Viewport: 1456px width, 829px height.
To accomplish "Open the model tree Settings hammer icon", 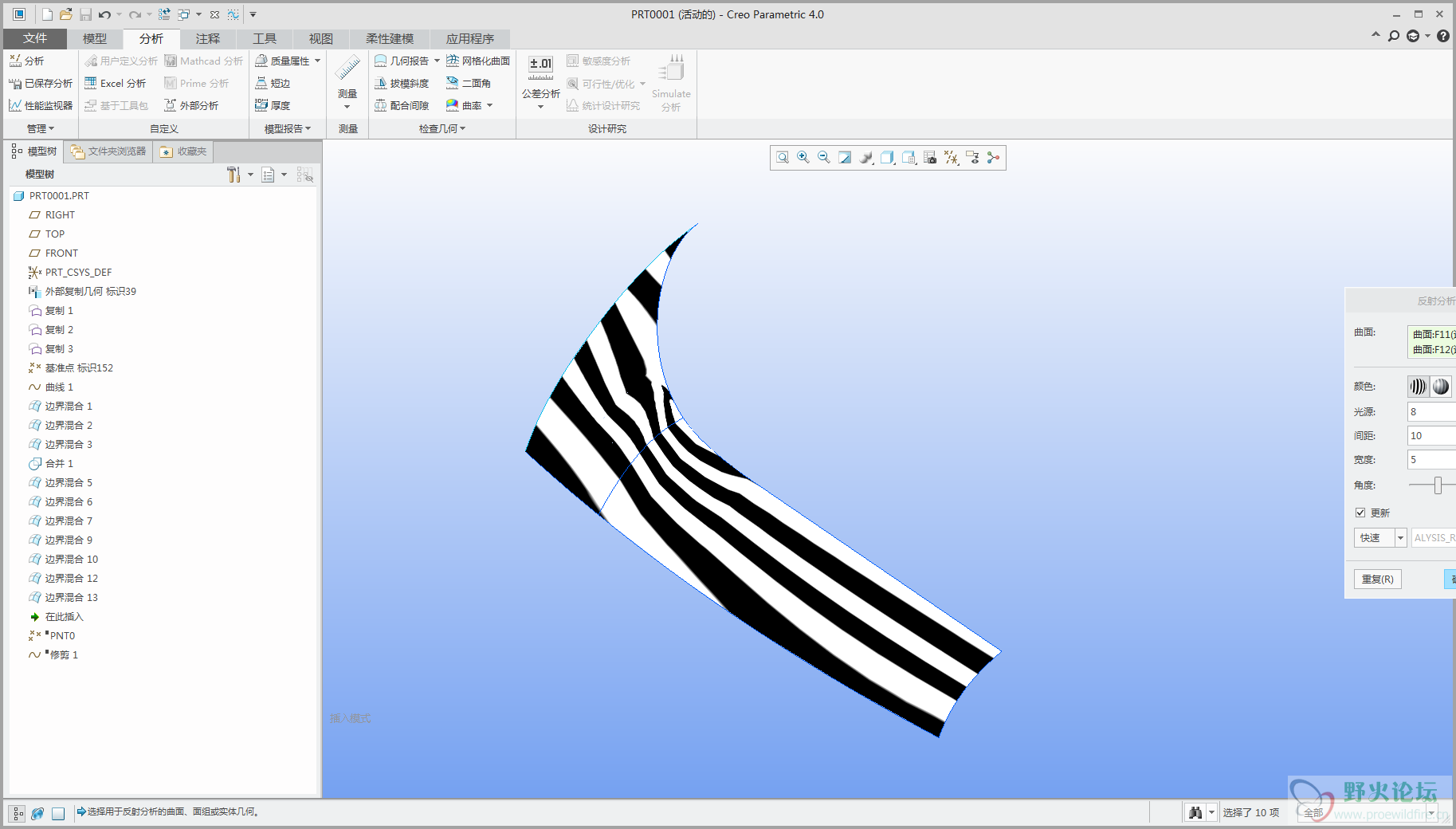I will coord(234,175).
